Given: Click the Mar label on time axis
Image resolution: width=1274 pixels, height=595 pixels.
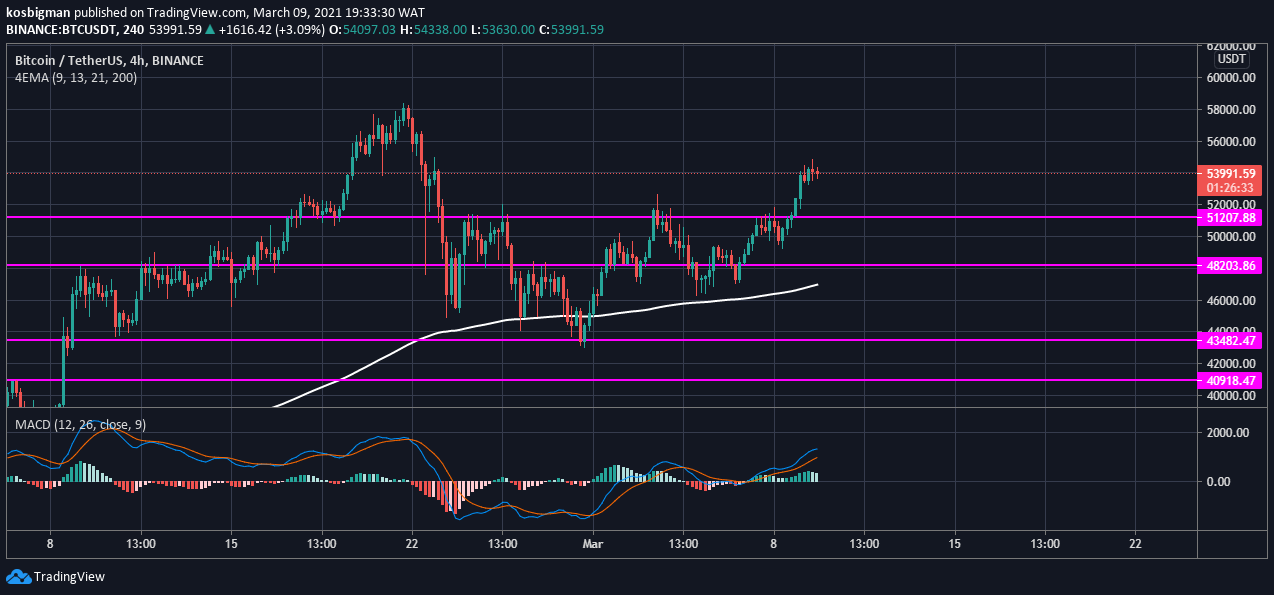Looking at the screenshot, I should (x=594, y=544).
